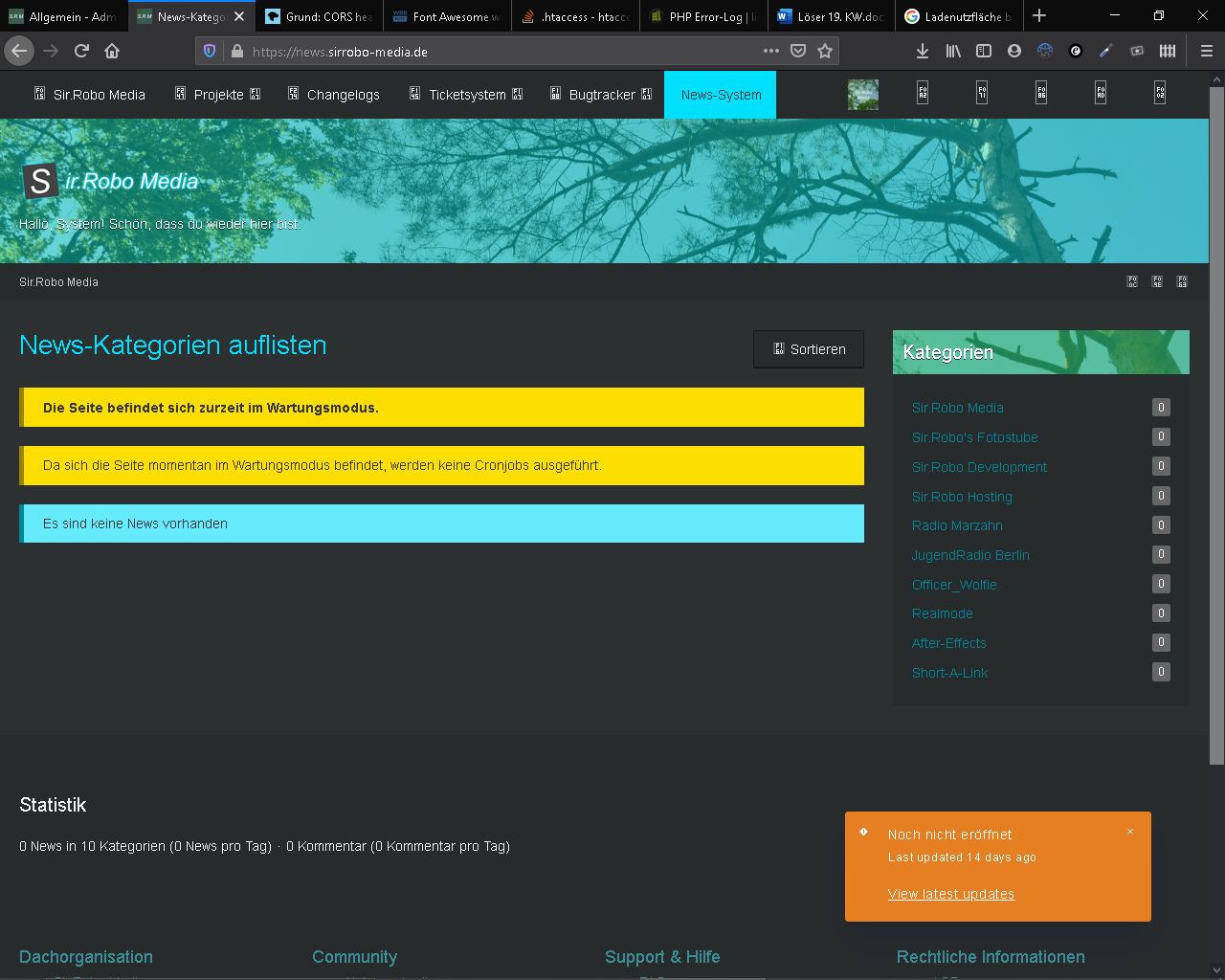Open 'View latest updates' link
This screenshot has width=1225, height=980.
pos(950,894)
